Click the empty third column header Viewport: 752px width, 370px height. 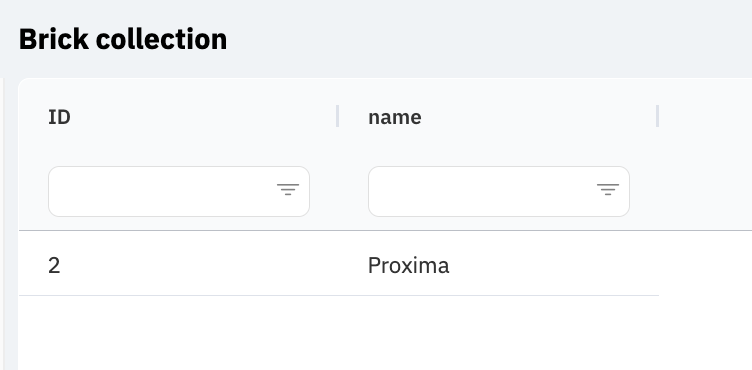[705, 116]
